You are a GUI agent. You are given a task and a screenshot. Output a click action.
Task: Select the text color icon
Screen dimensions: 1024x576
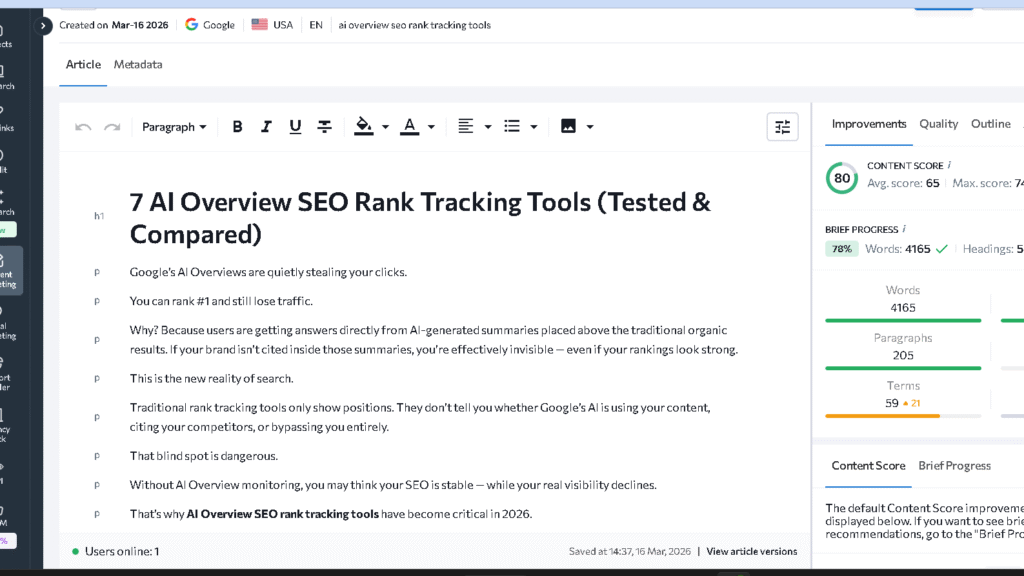click(x=410, y=126)
